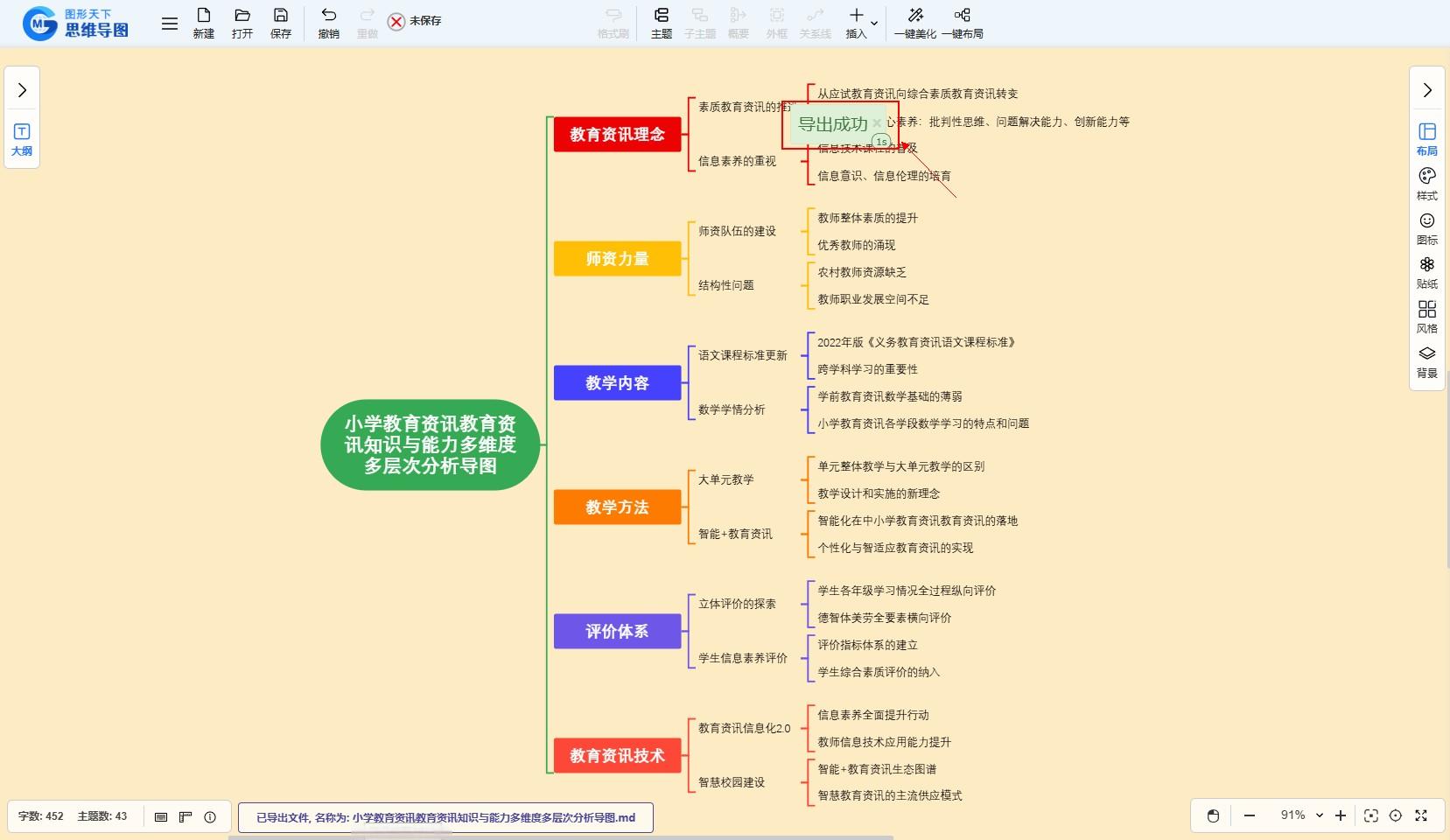
Task: Switch to the 布局 layout tab
Action: [1426, 139]
